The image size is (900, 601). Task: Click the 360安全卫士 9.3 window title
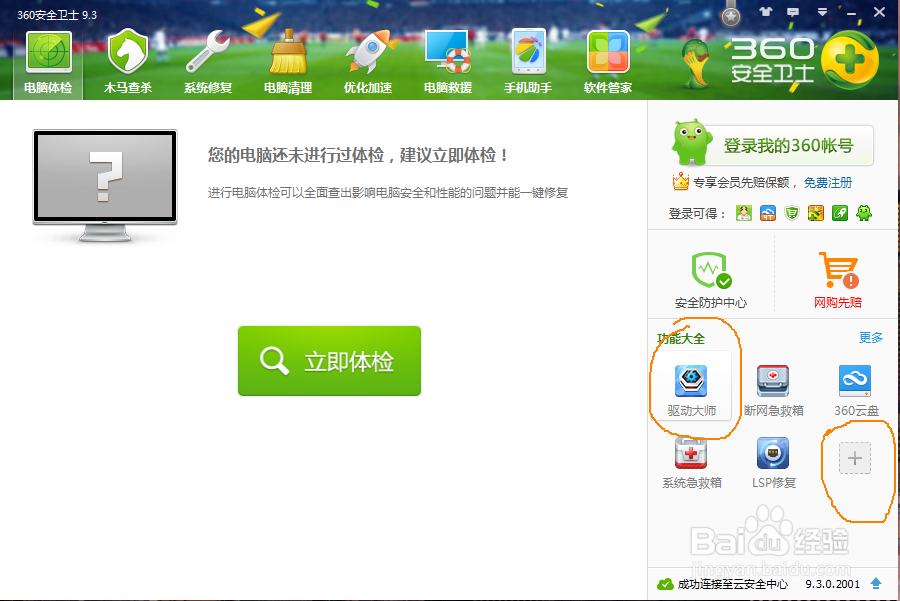click(x=57, y=15)
